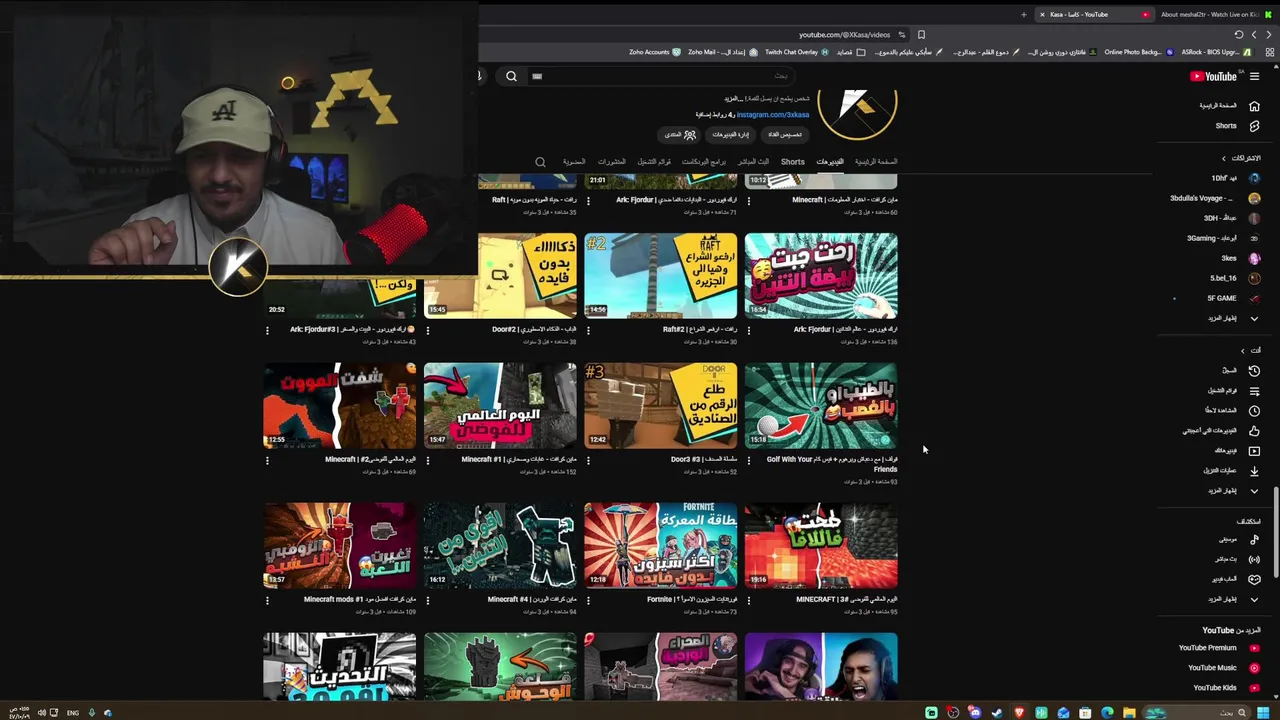Open 3DH subscription channel
1280x720 pixels.
pos(1231,218)
